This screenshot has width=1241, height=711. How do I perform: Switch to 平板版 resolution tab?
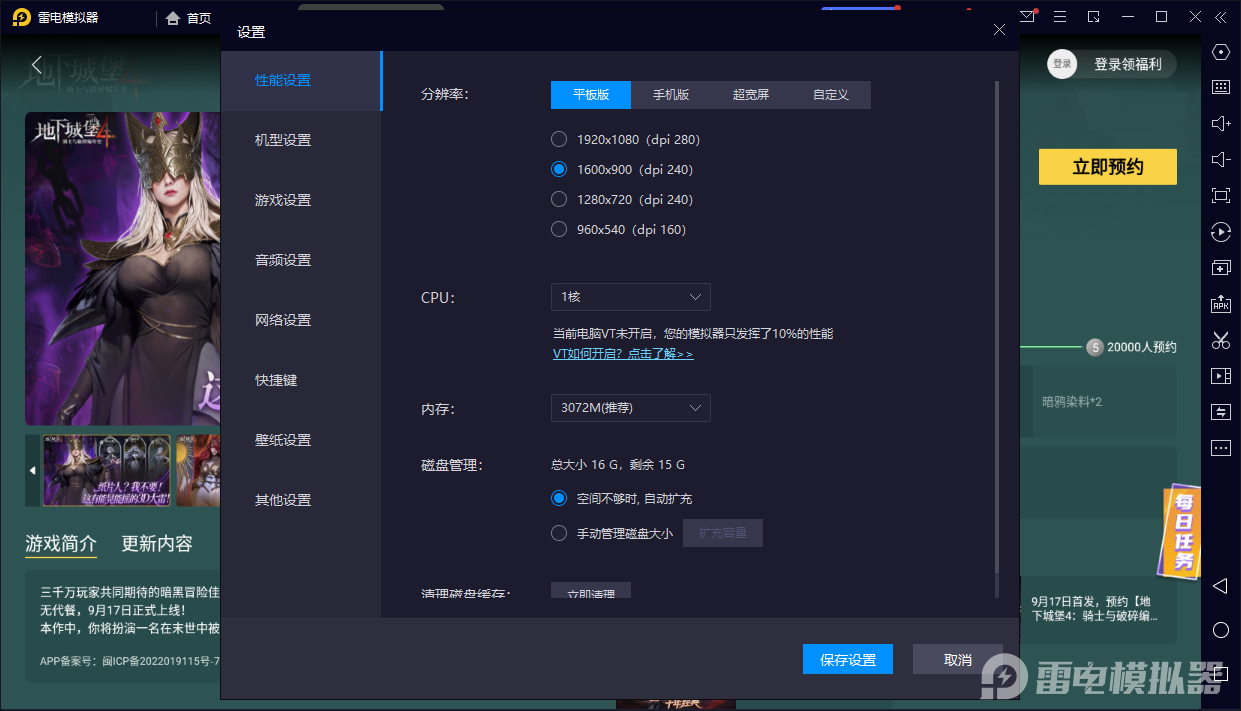pos(591,95)
